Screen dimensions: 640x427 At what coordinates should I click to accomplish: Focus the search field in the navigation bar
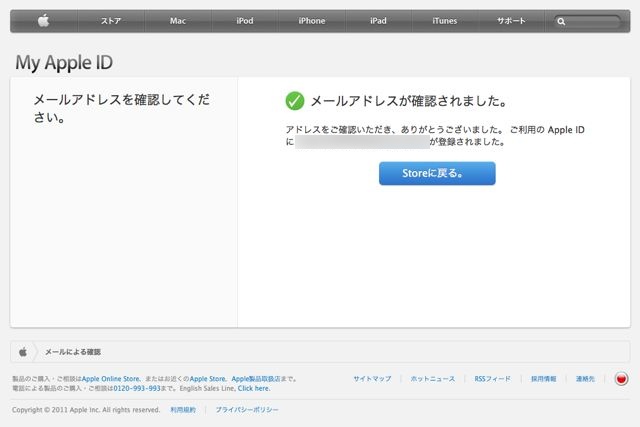pyautogui.click(x=587, y=22)
